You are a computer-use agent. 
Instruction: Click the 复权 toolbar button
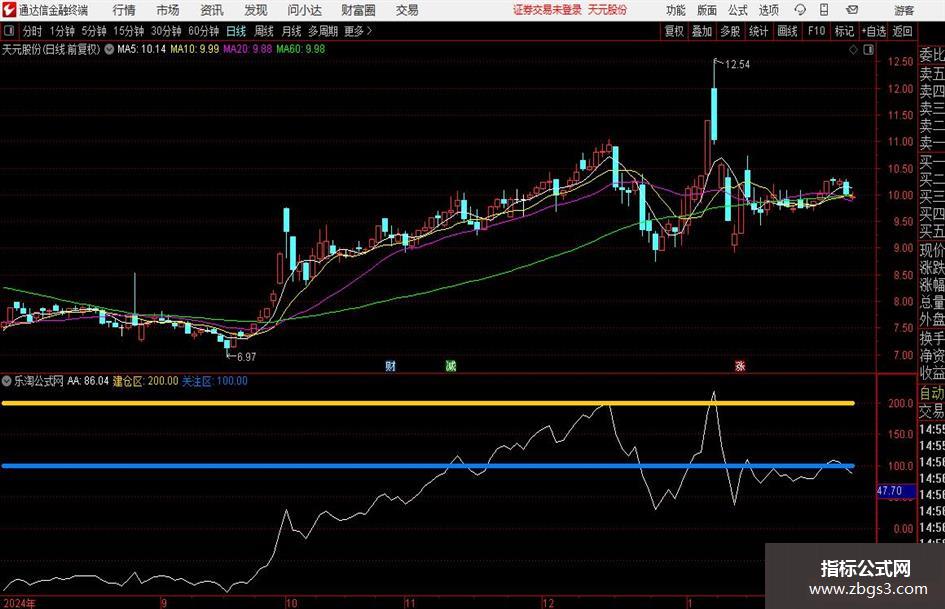coord(674,31)
